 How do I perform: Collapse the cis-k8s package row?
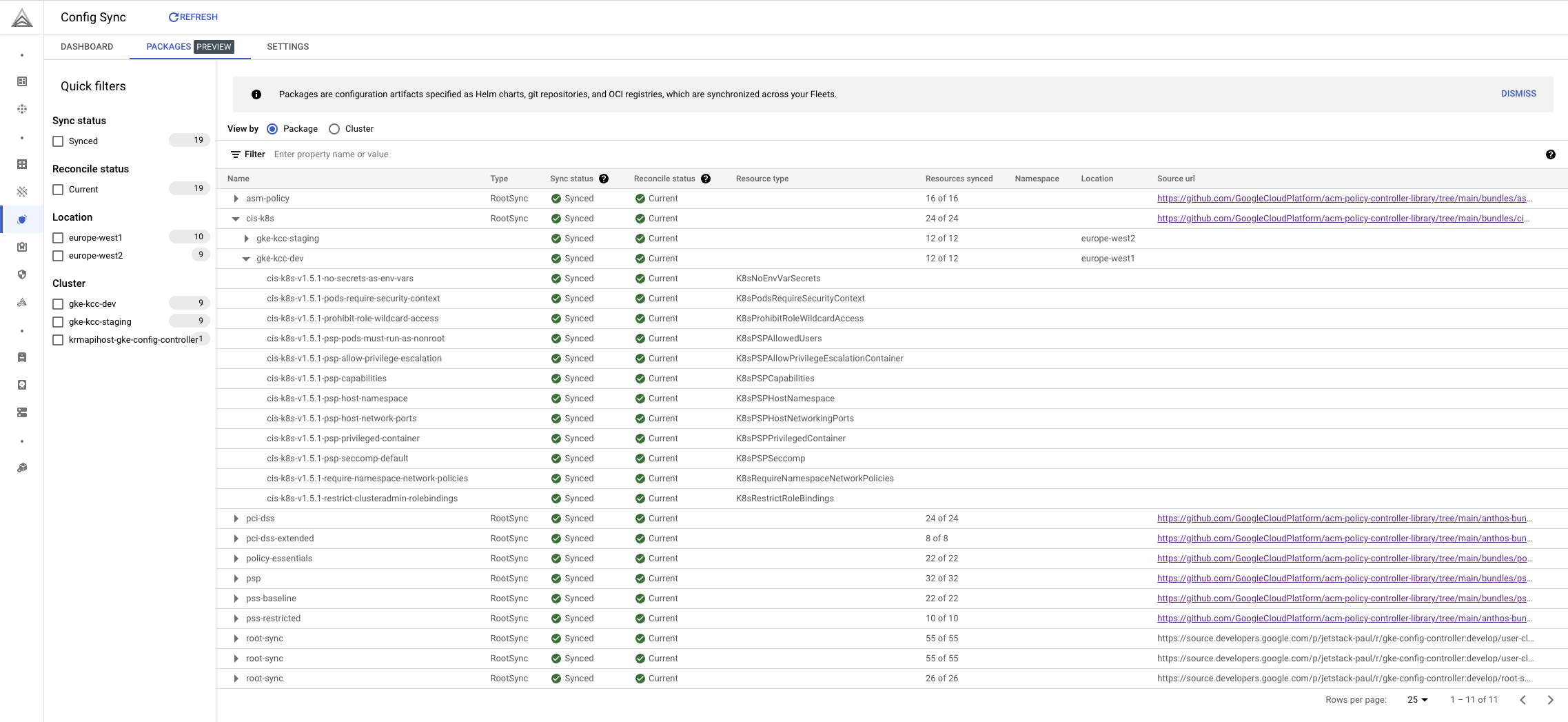point(236,218)
